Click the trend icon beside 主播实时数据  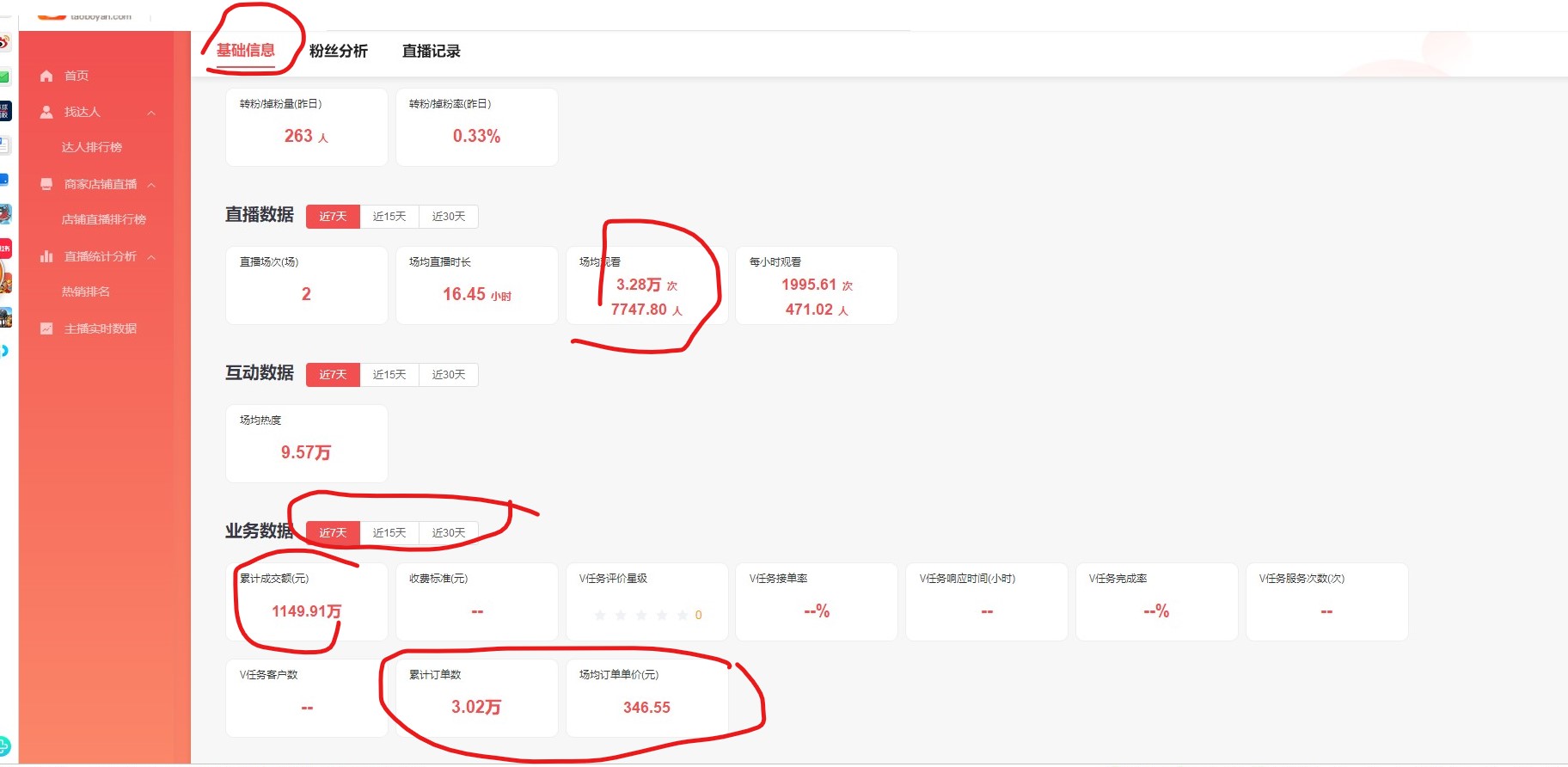[46, 328]
